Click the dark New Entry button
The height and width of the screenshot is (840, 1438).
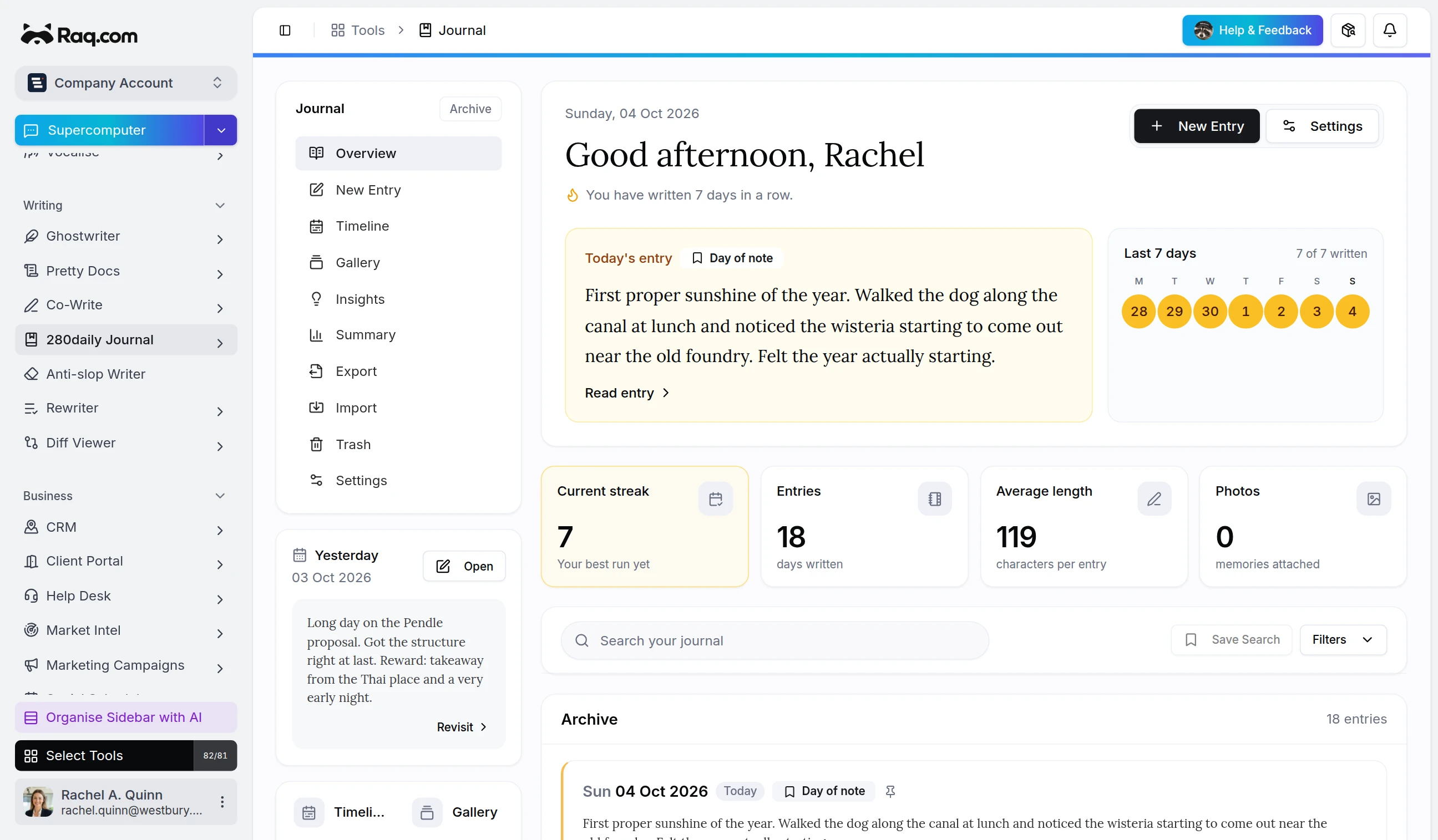[x=1196, y=126]
